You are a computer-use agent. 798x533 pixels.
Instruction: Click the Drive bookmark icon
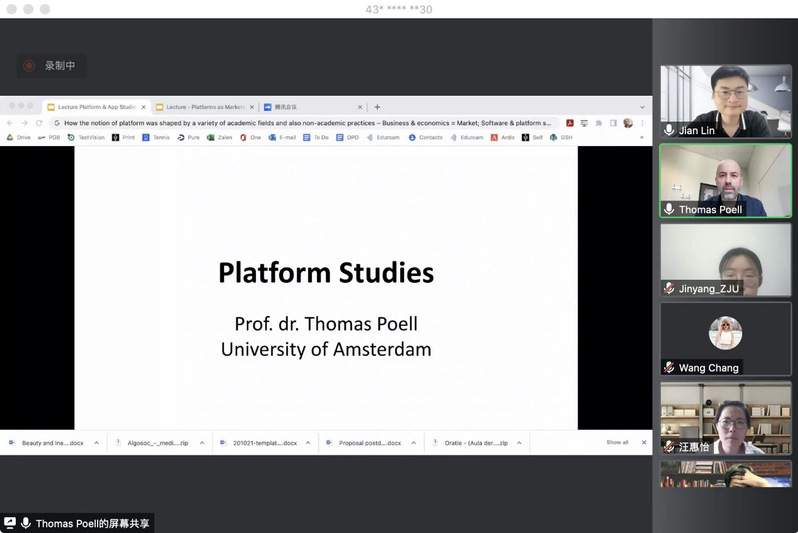point(10,137)
